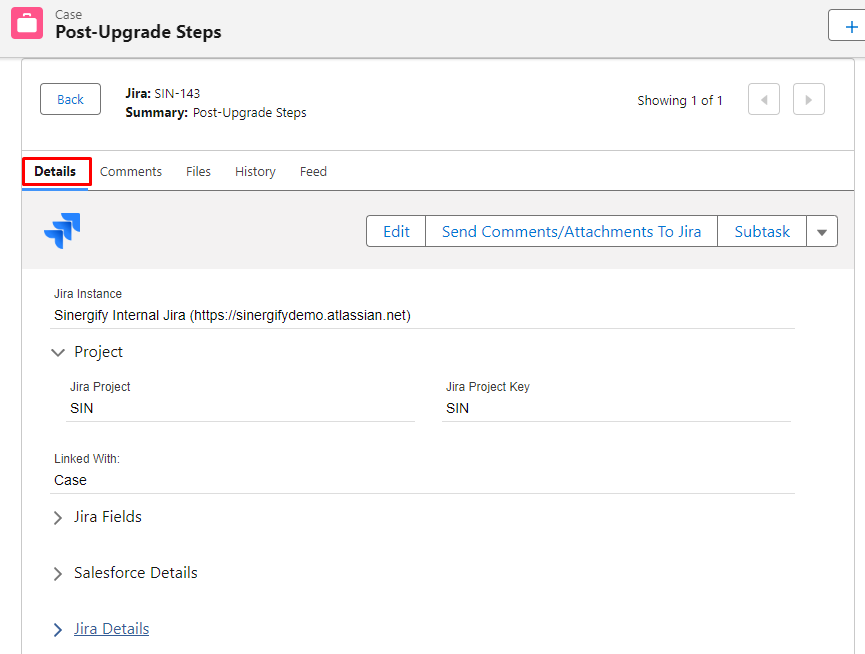865x654 pixels.
Task: Open dropdown arrow next to Subtask
Action: 821,232
